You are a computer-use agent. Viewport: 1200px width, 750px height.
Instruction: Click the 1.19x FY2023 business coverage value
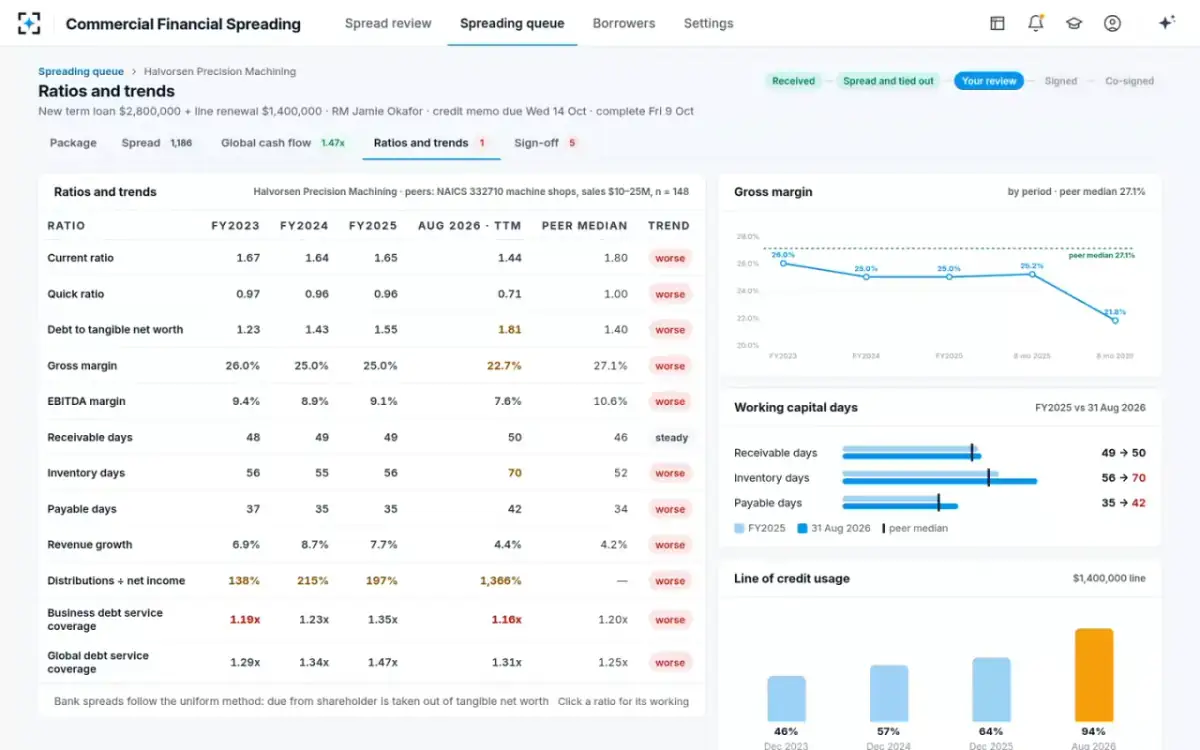245,620
